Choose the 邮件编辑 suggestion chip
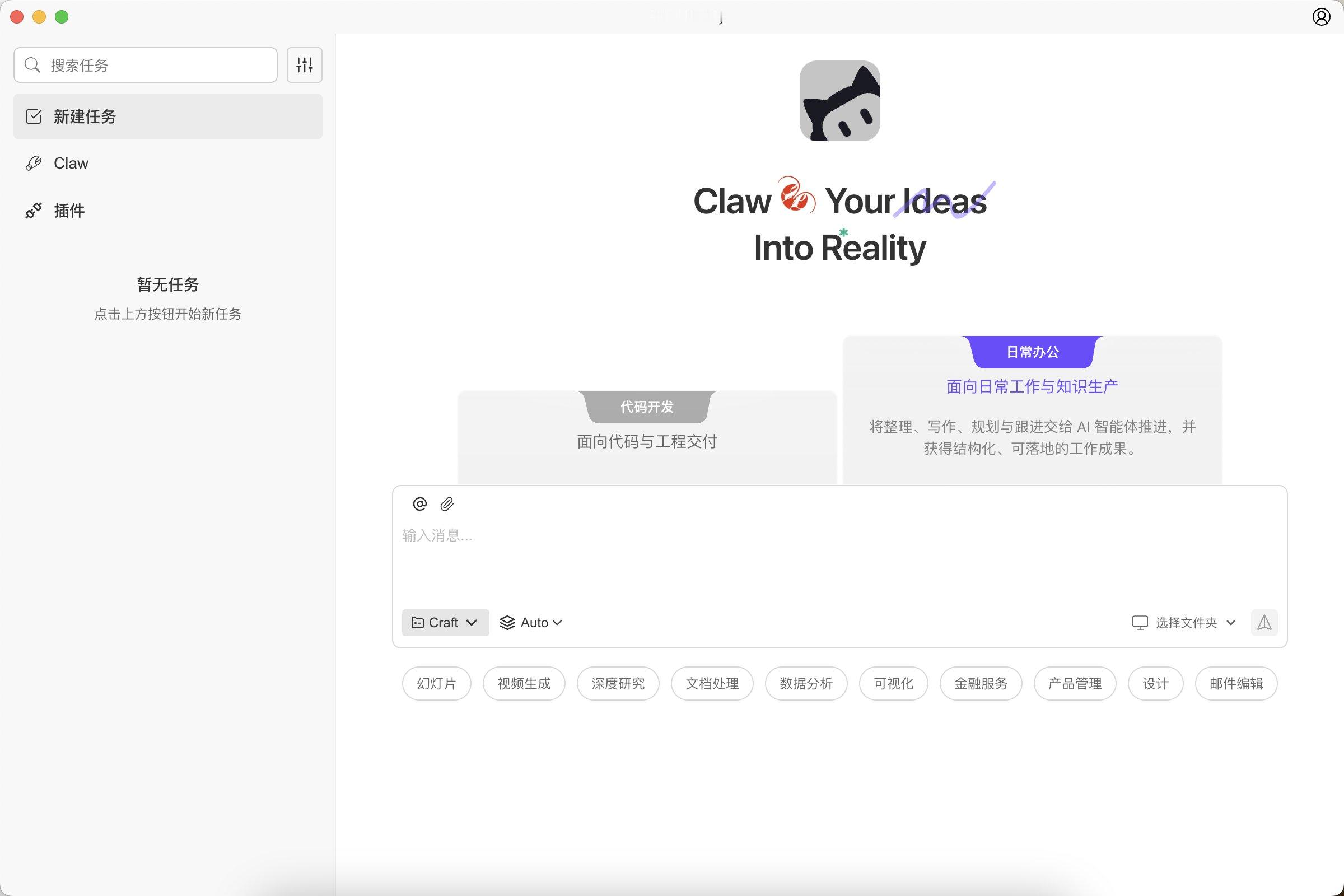Image resolution: width=1344 pixels, height=896 pixels. tap(1236, 683)
